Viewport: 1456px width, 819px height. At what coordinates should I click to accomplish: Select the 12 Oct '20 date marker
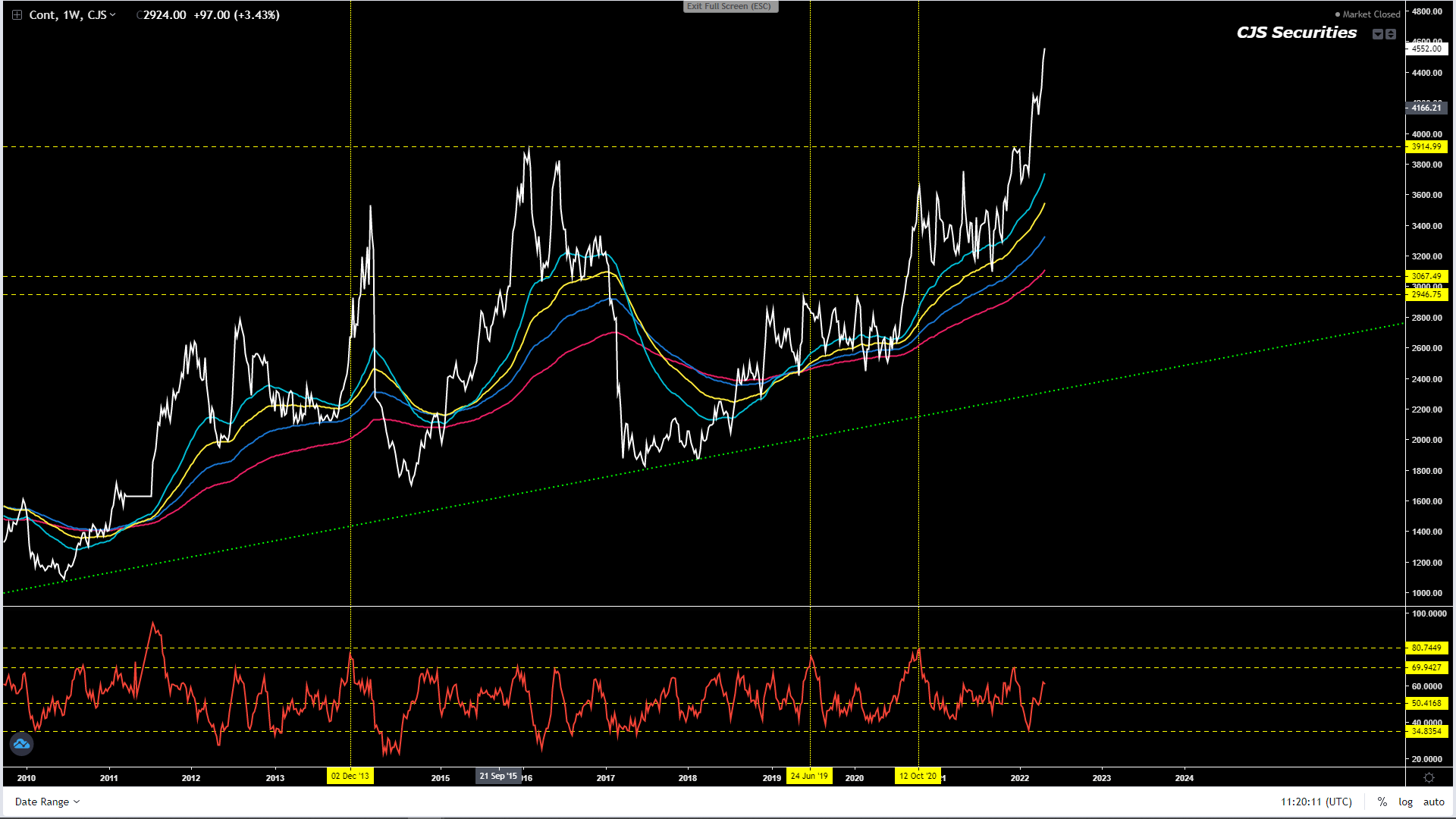click(918, 776)
